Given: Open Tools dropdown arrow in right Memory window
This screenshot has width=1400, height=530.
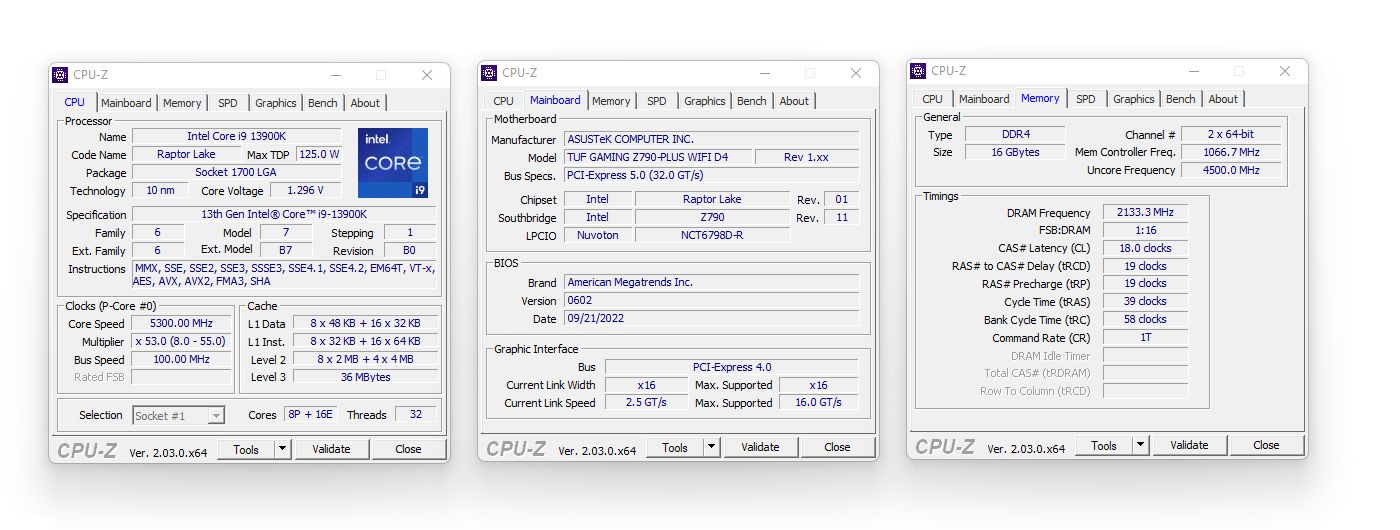Looking at the screenshot, I should [1141, 445].
